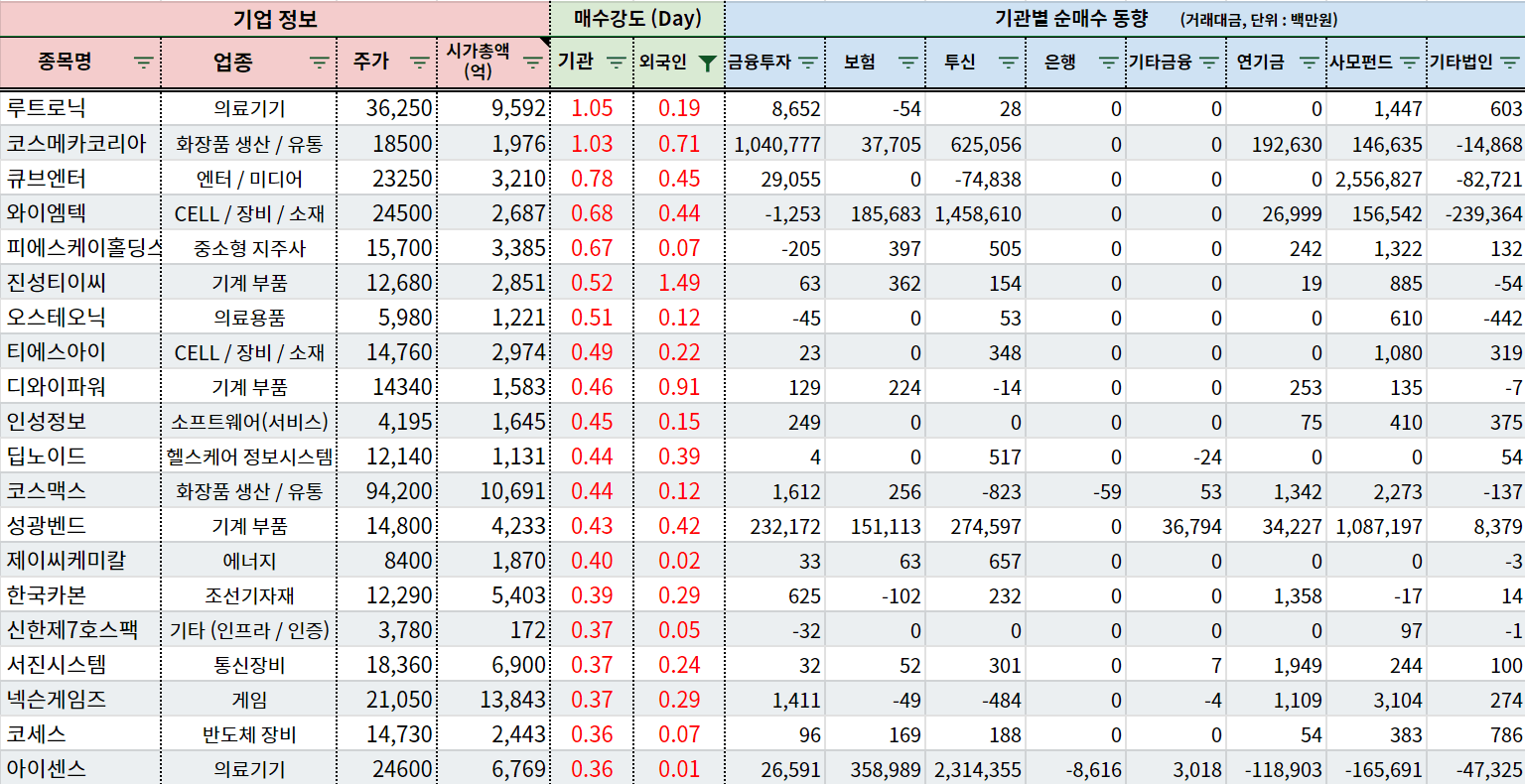Open the 보험 column filter dropdown
The height and width of the screenshot is (784, 1525).
908,63
